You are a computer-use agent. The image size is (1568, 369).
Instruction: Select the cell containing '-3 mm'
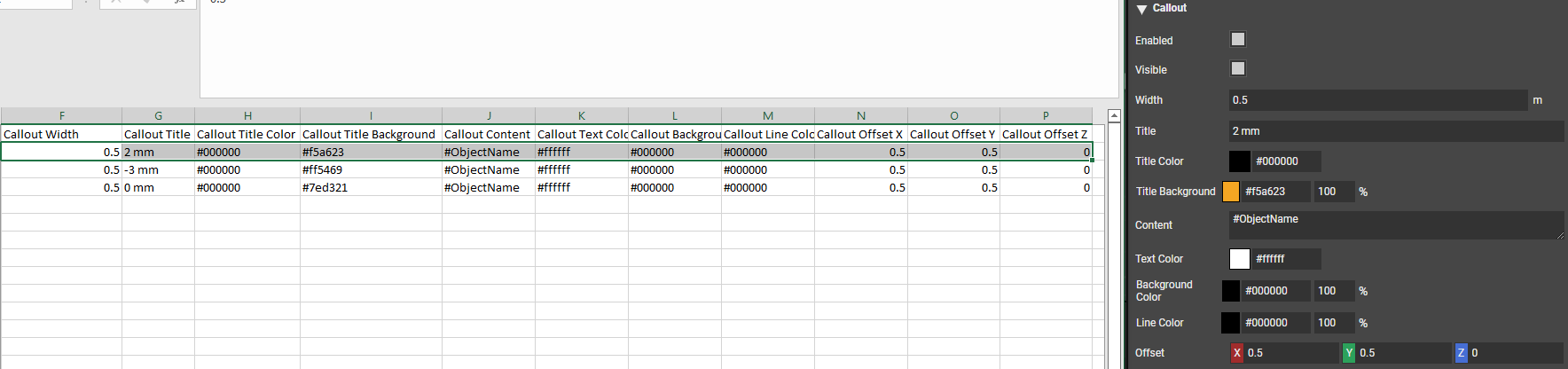158,169
